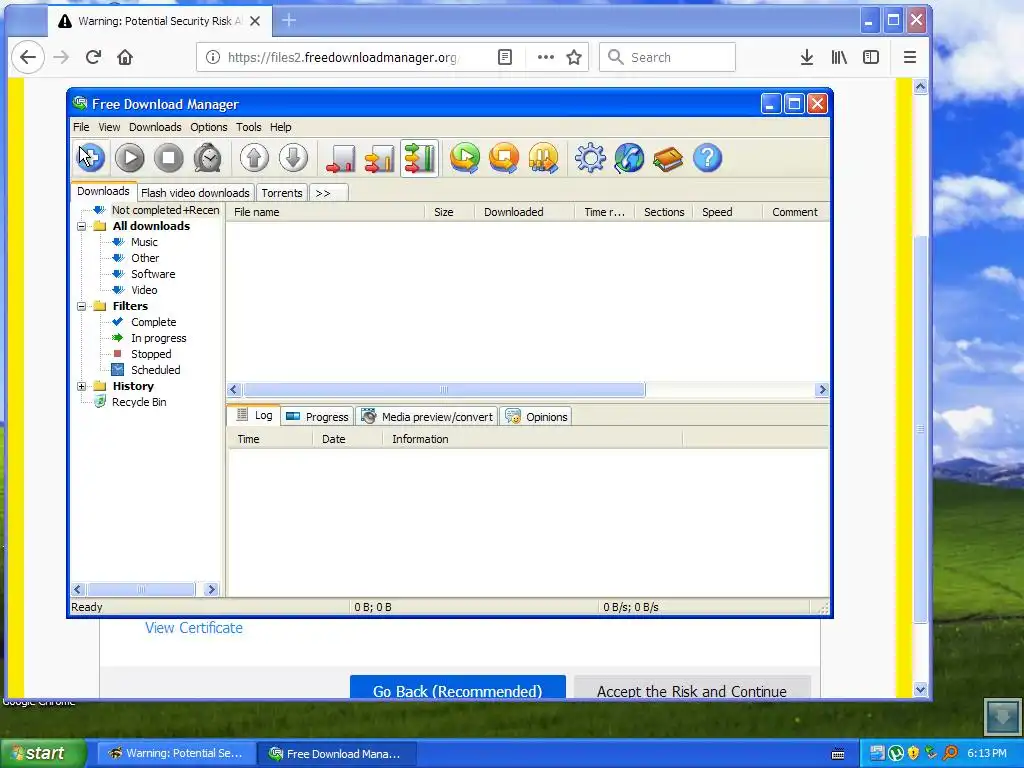Close the security warning tab

click(x=255, y=21)
